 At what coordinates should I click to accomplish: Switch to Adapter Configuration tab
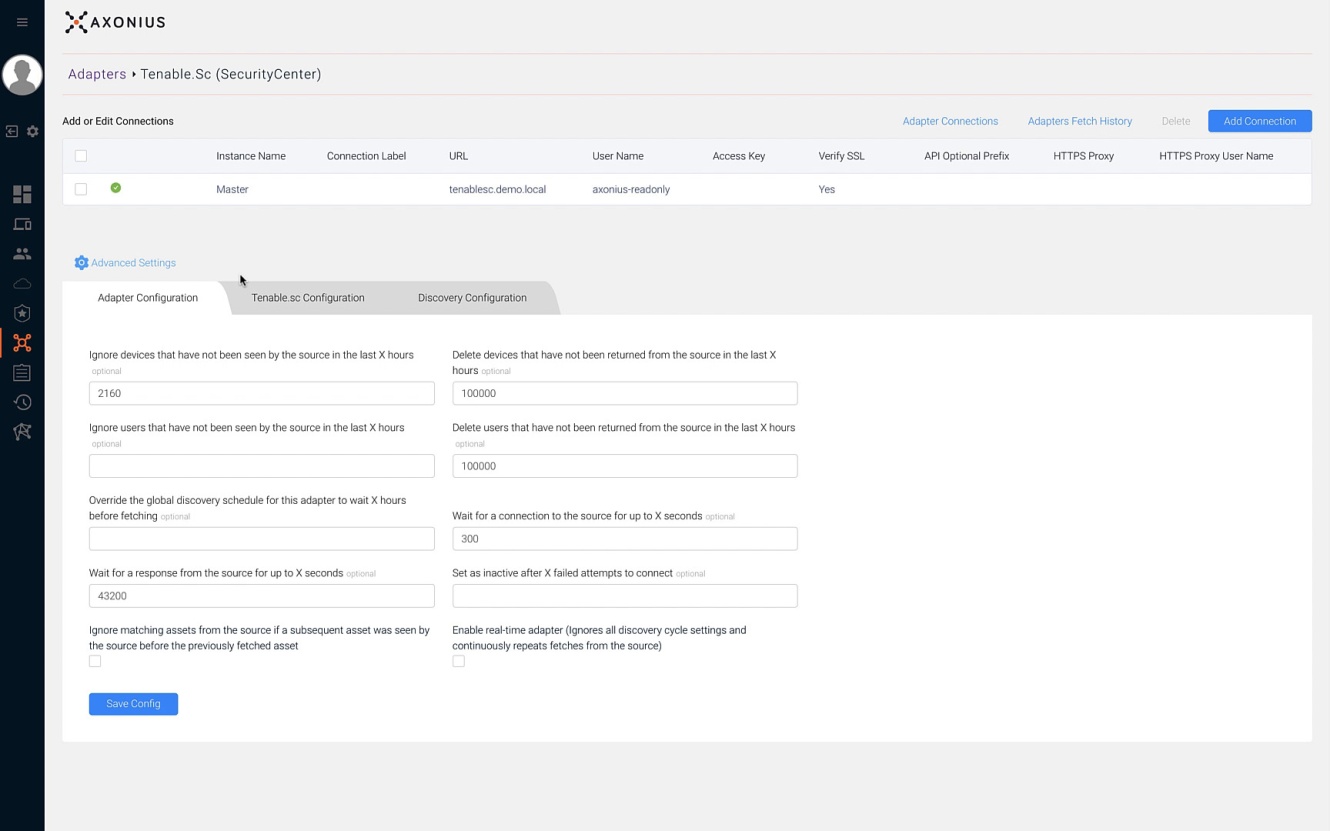pos(148,298)
